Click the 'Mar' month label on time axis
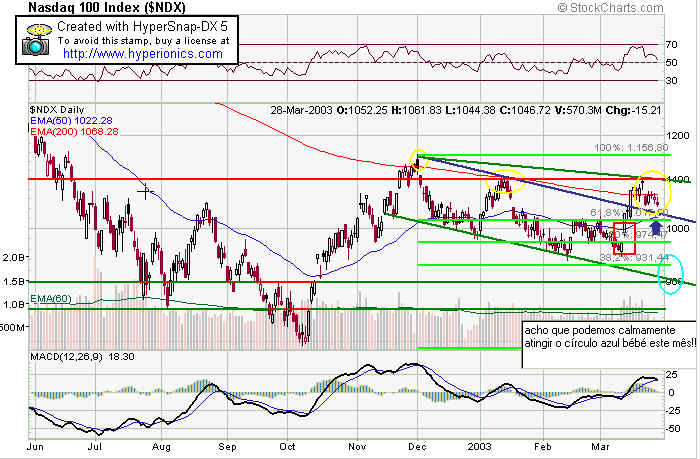Screen dimensions: 700x459 click(x=600, y=446)
